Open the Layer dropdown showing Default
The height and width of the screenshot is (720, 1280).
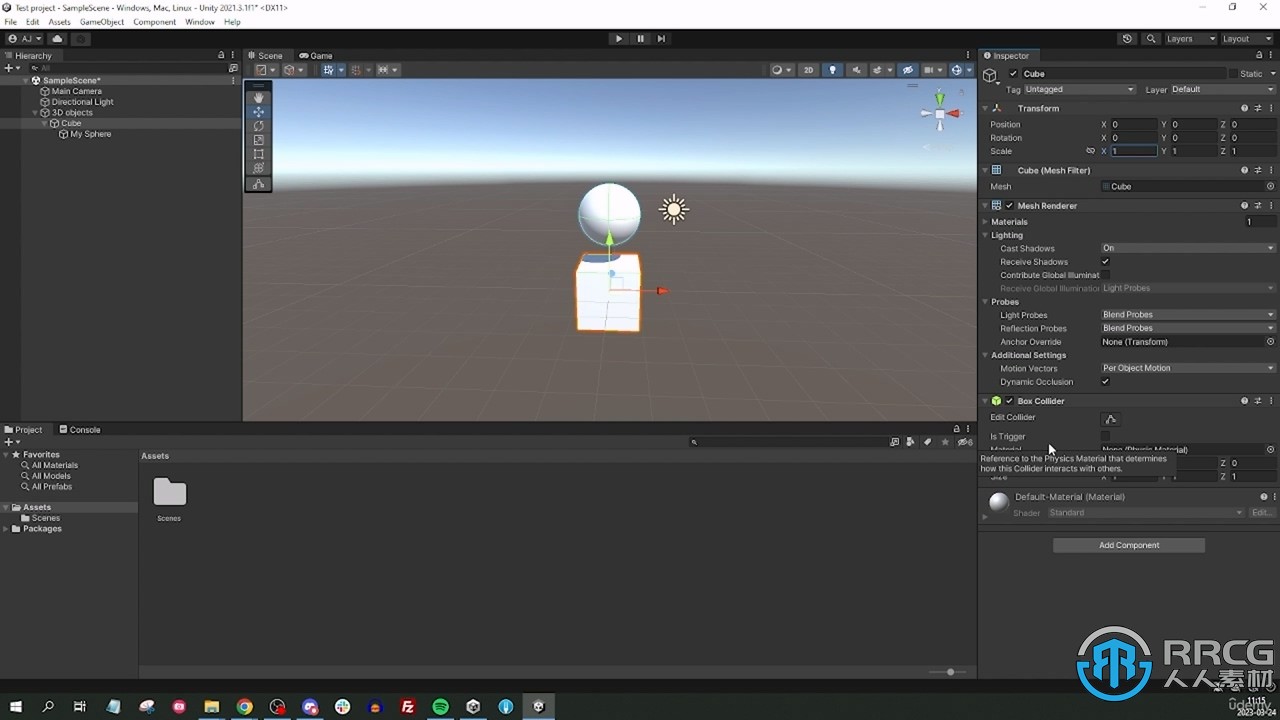tap(1222, 89)
